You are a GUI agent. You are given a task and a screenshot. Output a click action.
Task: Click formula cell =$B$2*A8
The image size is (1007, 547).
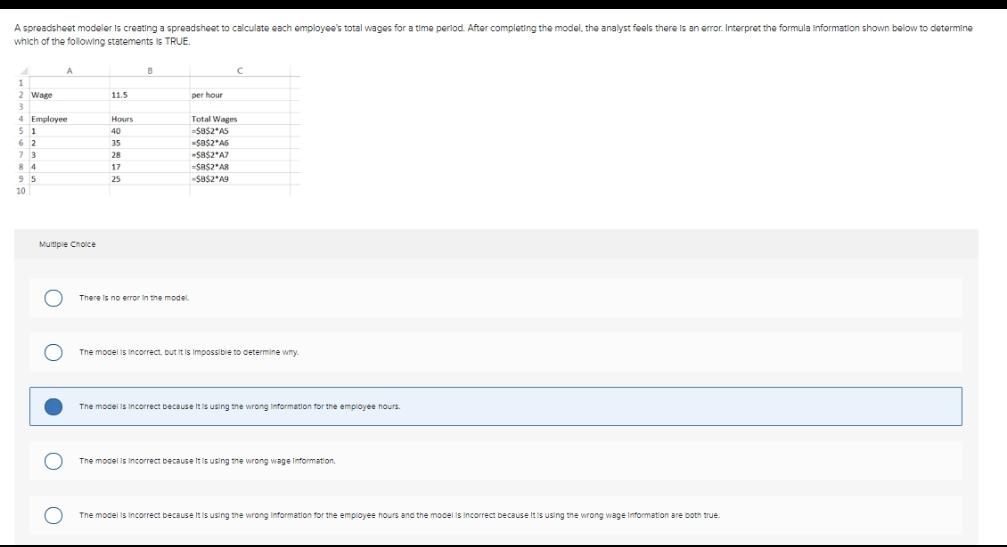coord(240,167)
